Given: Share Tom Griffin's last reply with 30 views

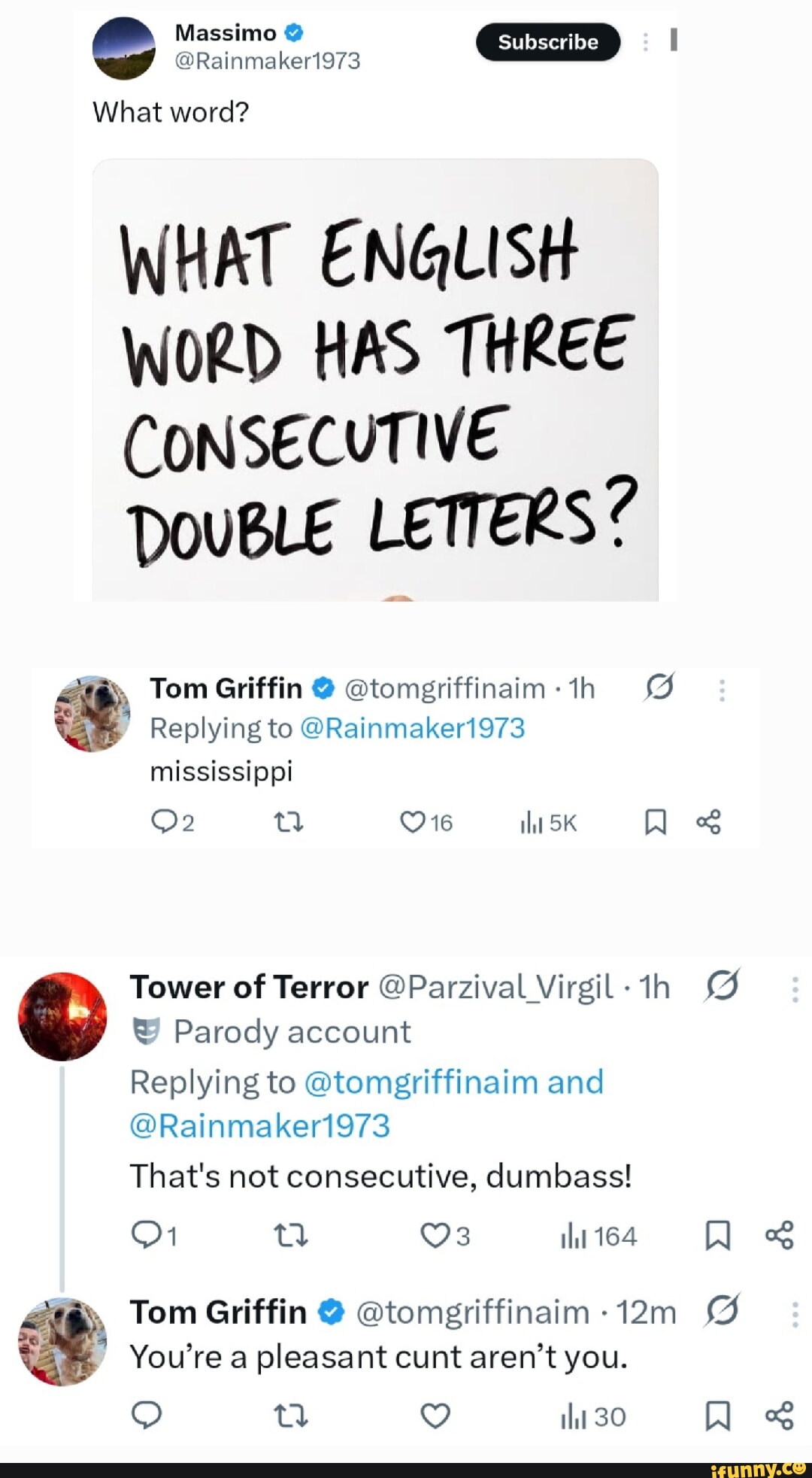Looking at the screenshot, I should tap(779, 1416).
